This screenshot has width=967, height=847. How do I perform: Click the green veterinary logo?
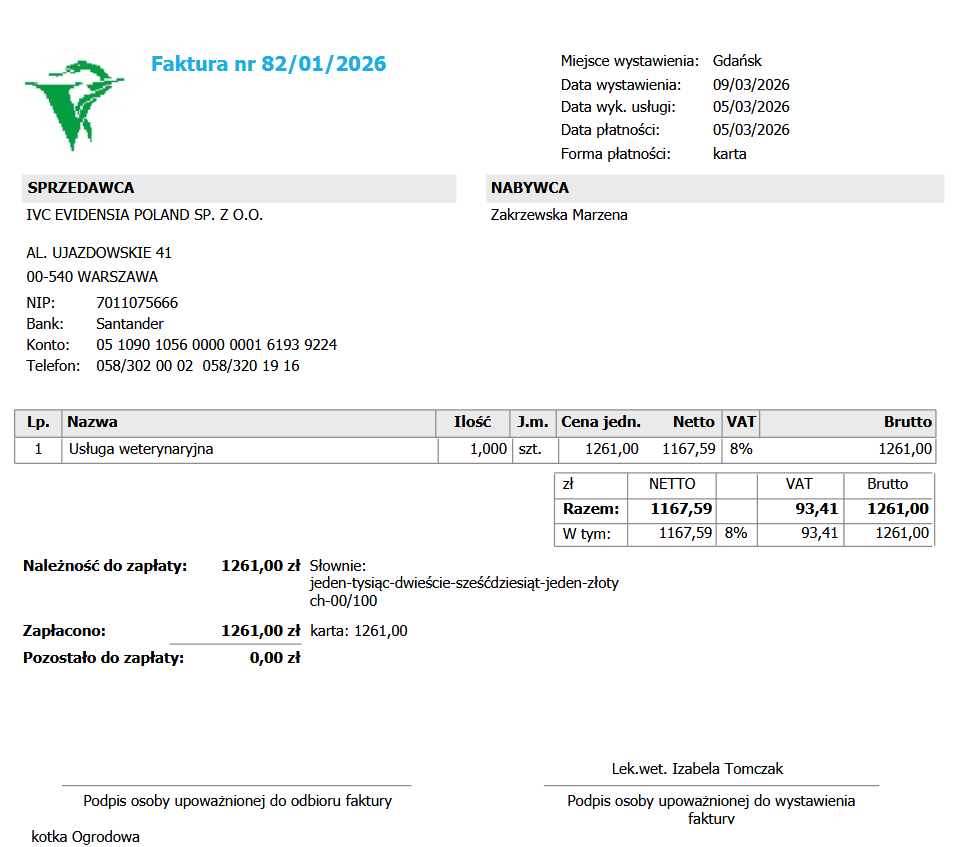point(74,105)
